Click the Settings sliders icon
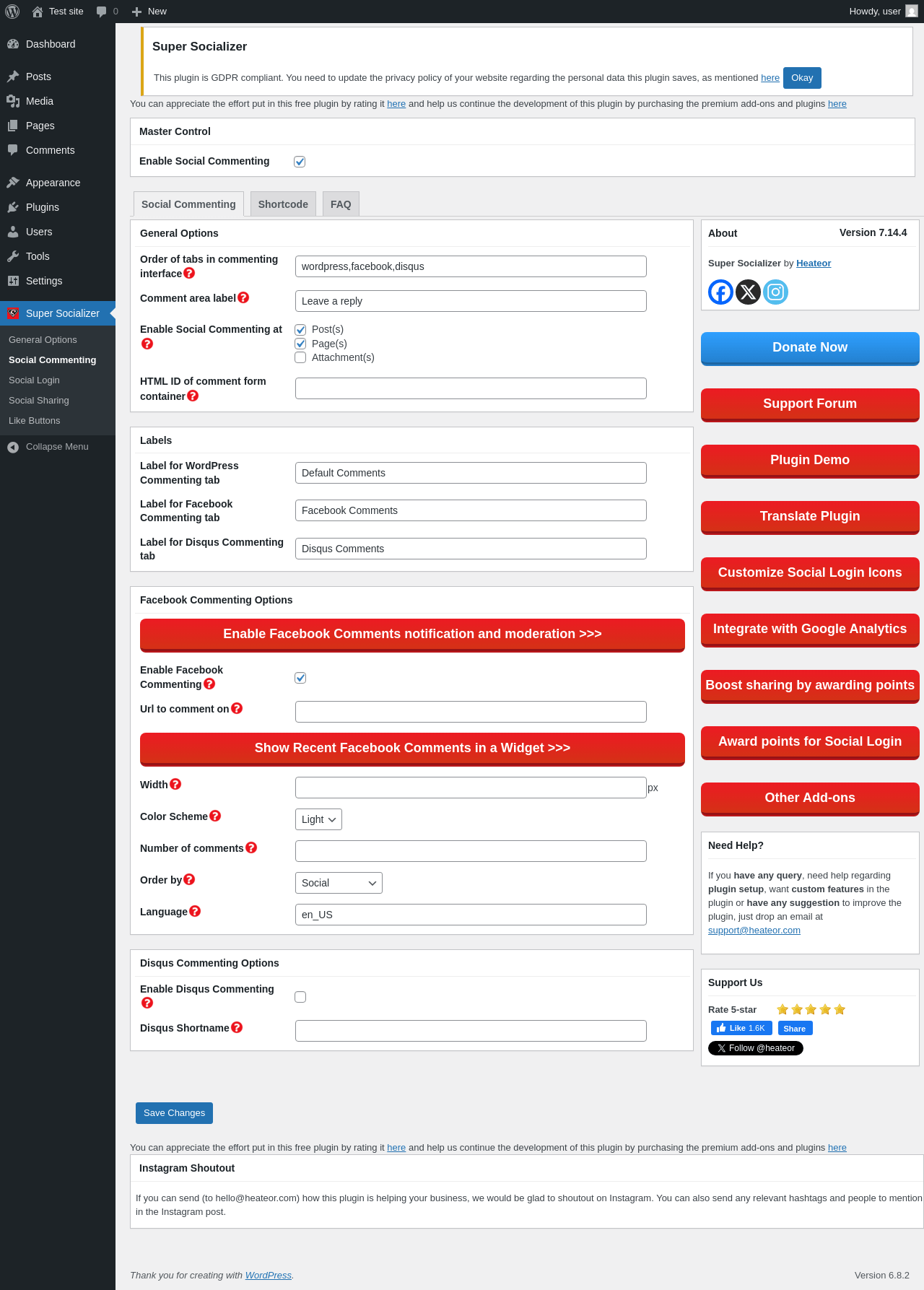Image resolution: width=924 pixels, height=1290 pixels. 13,281
